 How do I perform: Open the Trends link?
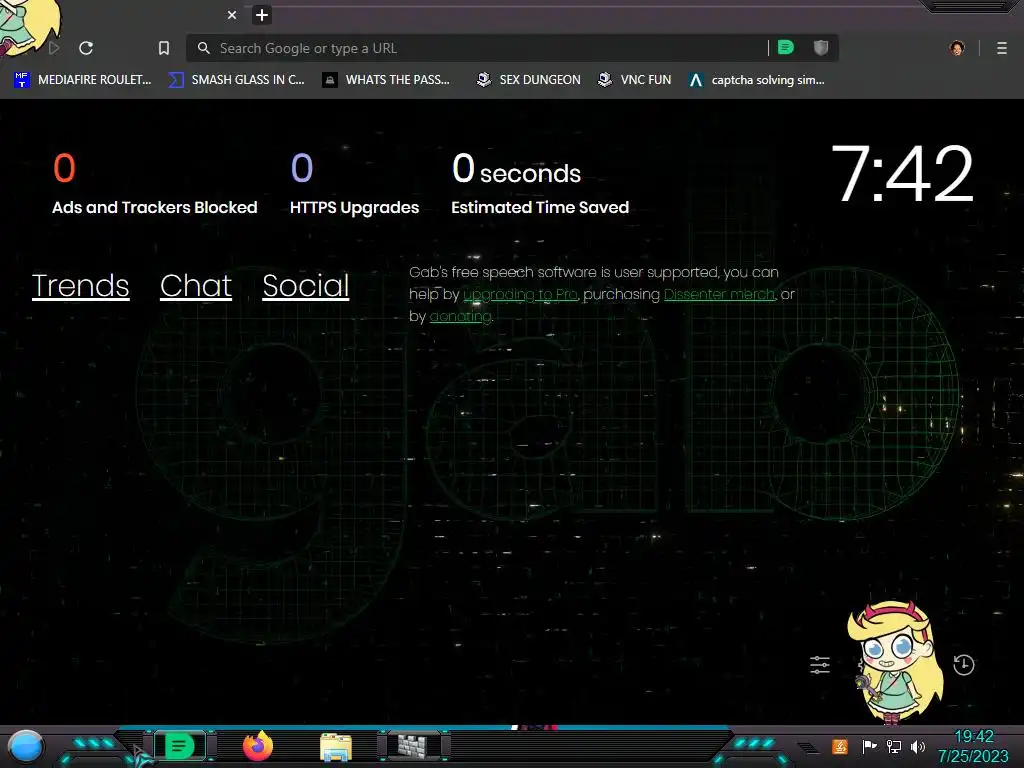pyautogui.click(x=80, y=285)
